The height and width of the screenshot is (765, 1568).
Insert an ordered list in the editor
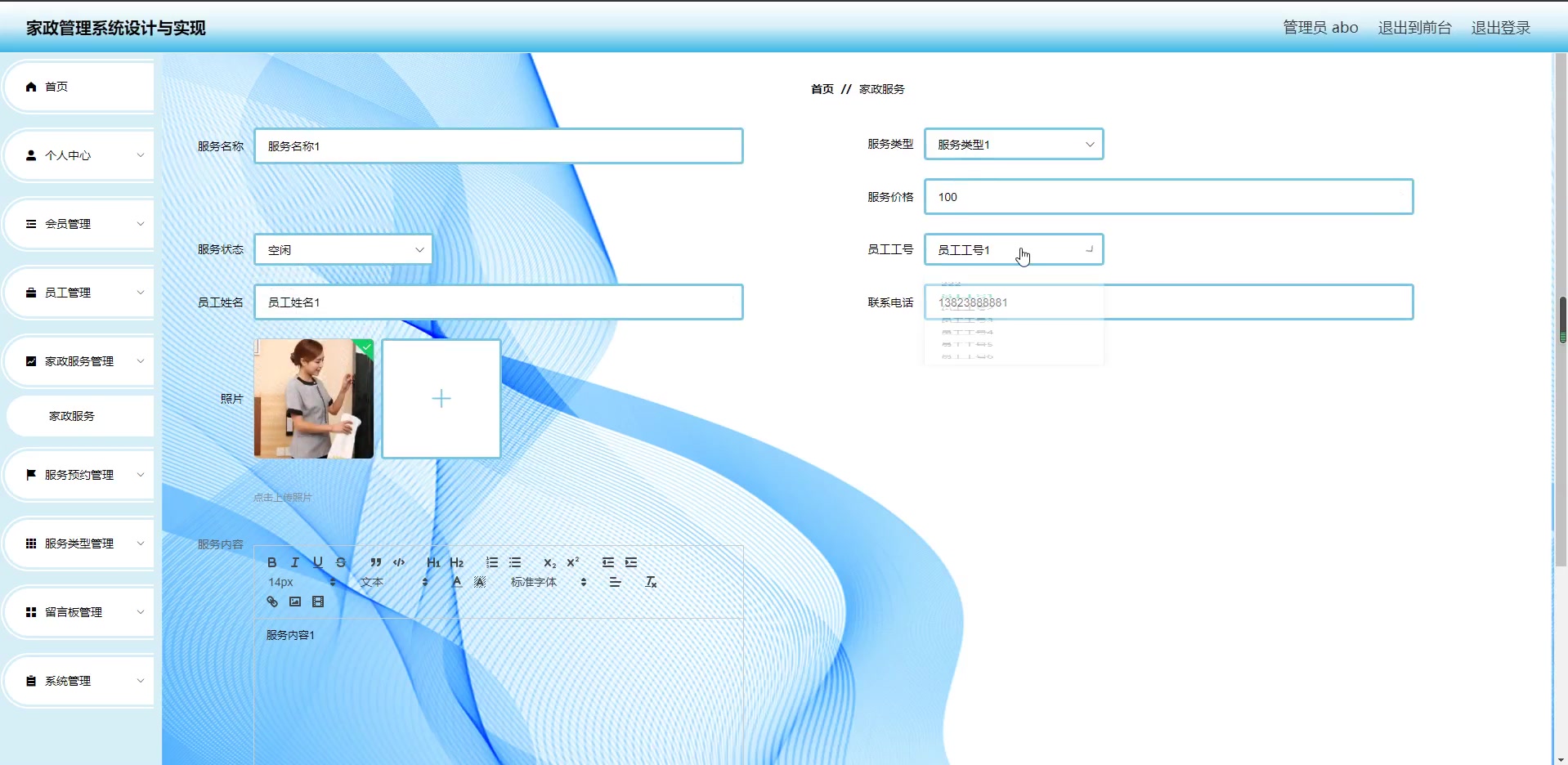tap(492, 562)
